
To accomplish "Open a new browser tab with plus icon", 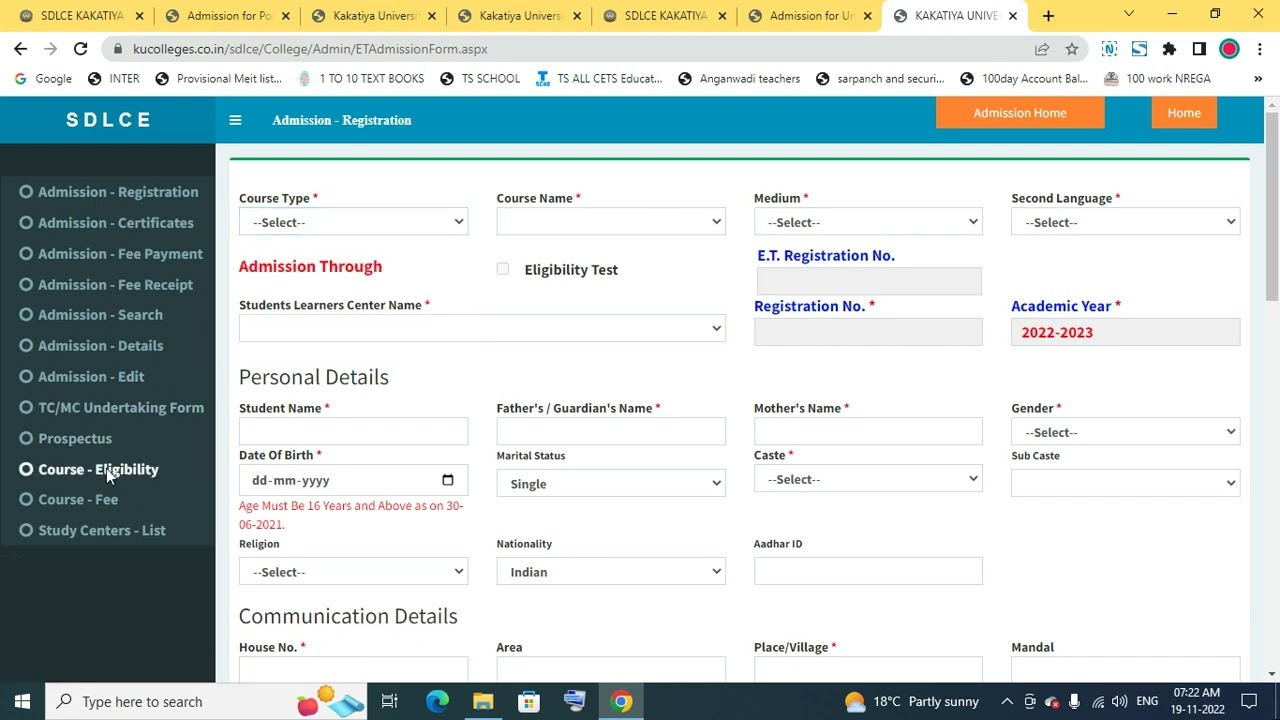I will [x=1048, y=16].
